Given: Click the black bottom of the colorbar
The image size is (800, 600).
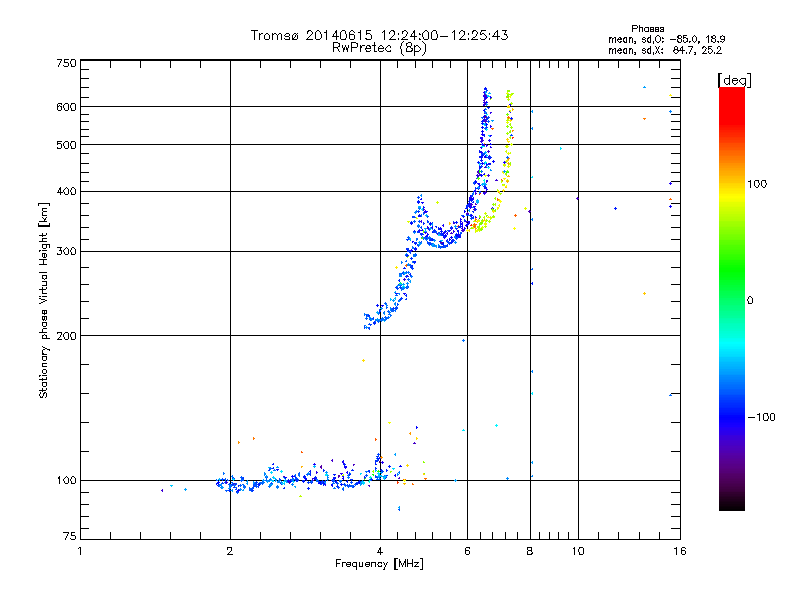Looking at the screenshot, I should click(732, 503).
